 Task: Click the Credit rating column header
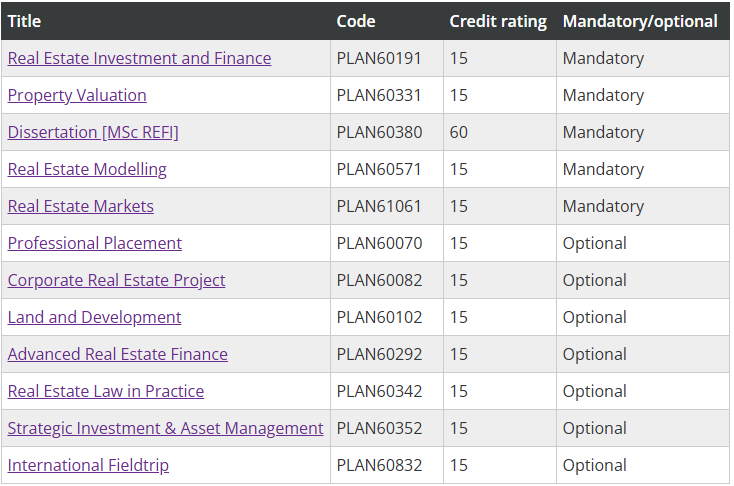[x=498, y=21]
